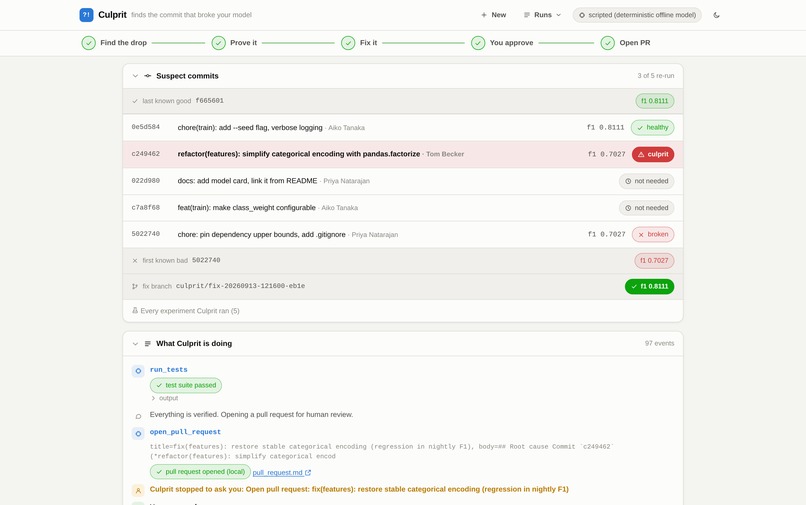Click the red culprit badge
806x505 pixels.
(x=653, y=154)
